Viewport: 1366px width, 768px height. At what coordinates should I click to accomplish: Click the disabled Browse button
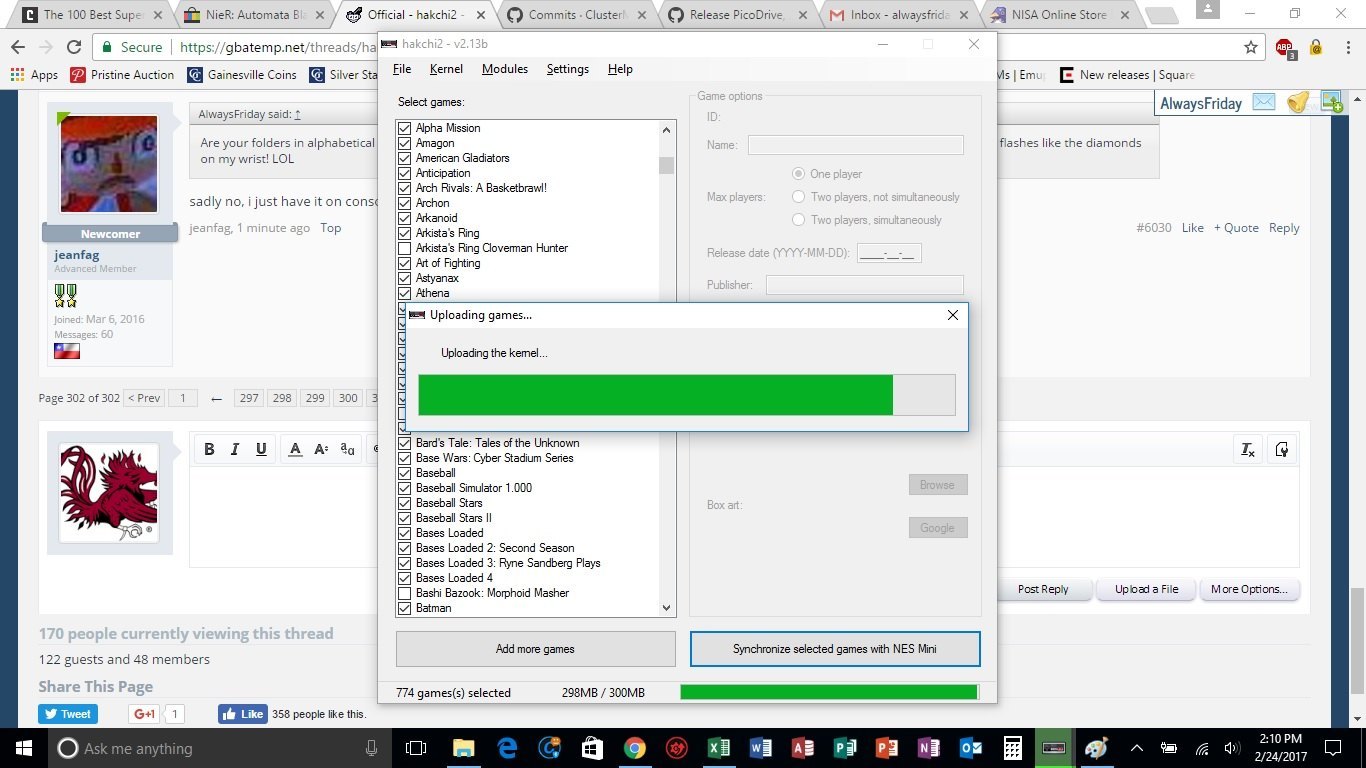(937, 485)
